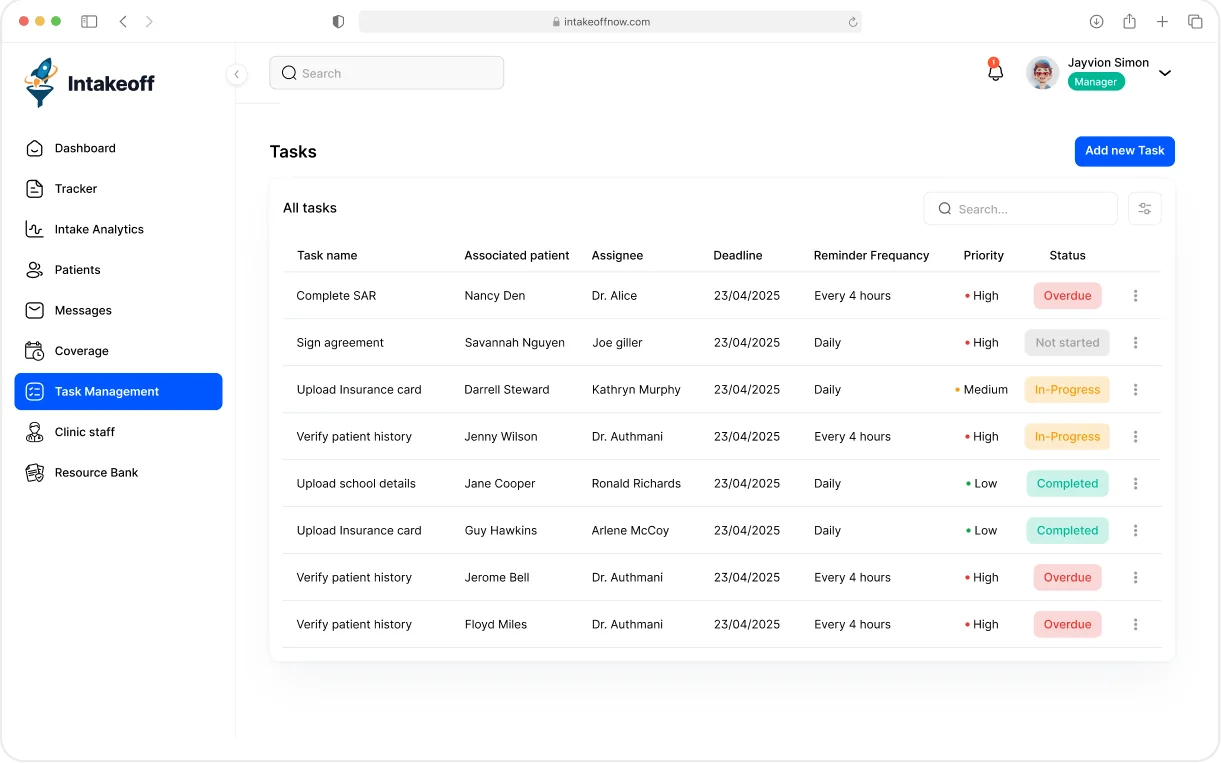The image size is (1221, 763).
Task: Click magnifier icon in top search bar
Action: click(289, 73)
